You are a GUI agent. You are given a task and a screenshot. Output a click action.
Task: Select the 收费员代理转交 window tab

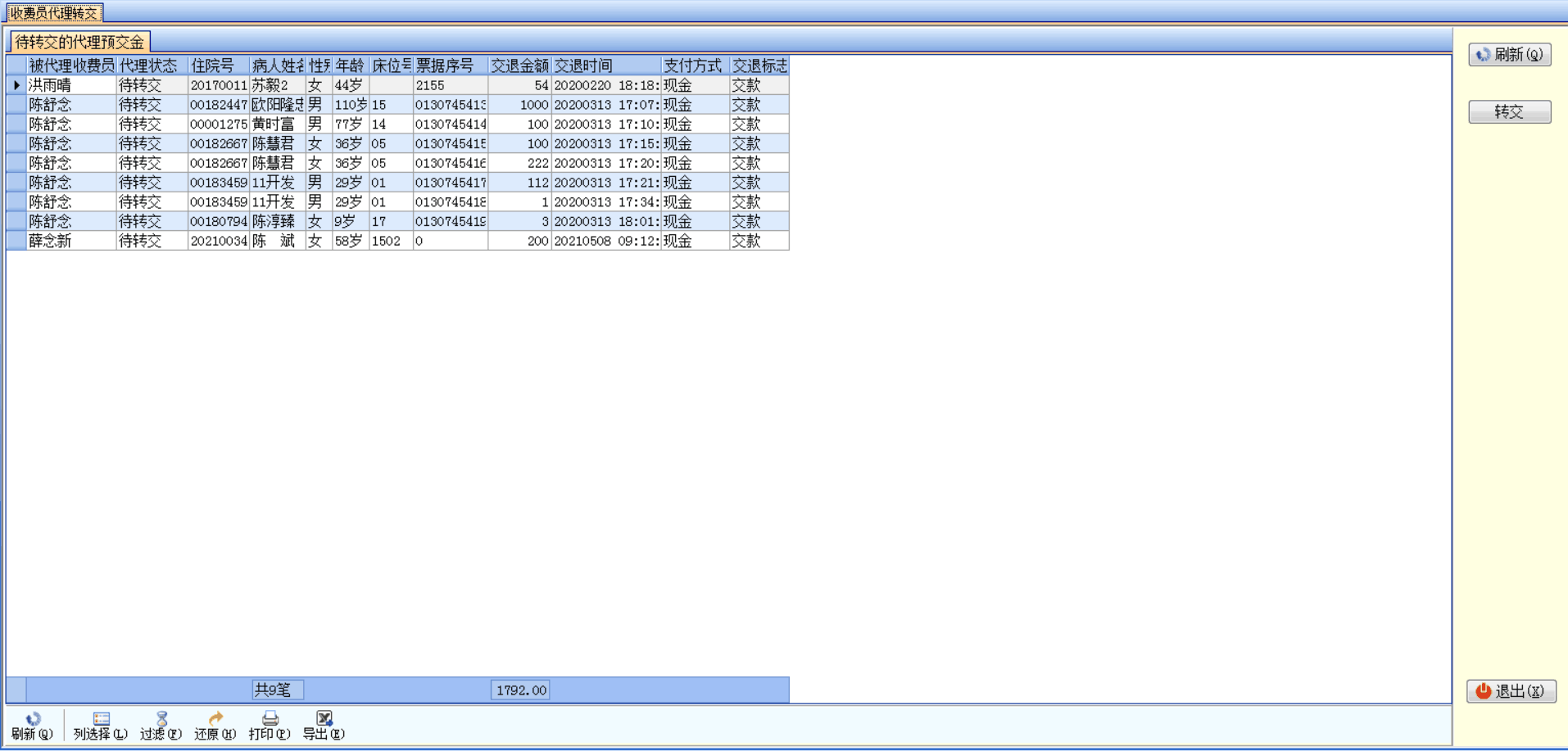(54, 13)
